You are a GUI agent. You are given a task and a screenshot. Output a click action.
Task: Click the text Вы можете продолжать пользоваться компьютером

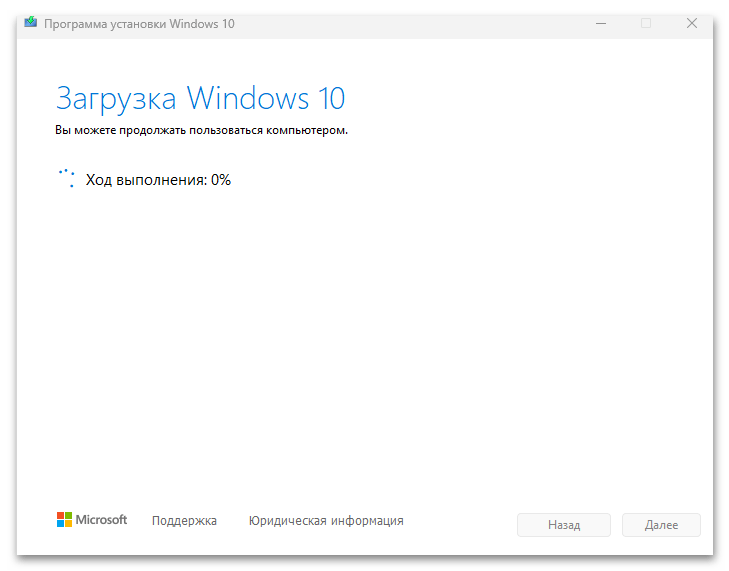point(201,130)
